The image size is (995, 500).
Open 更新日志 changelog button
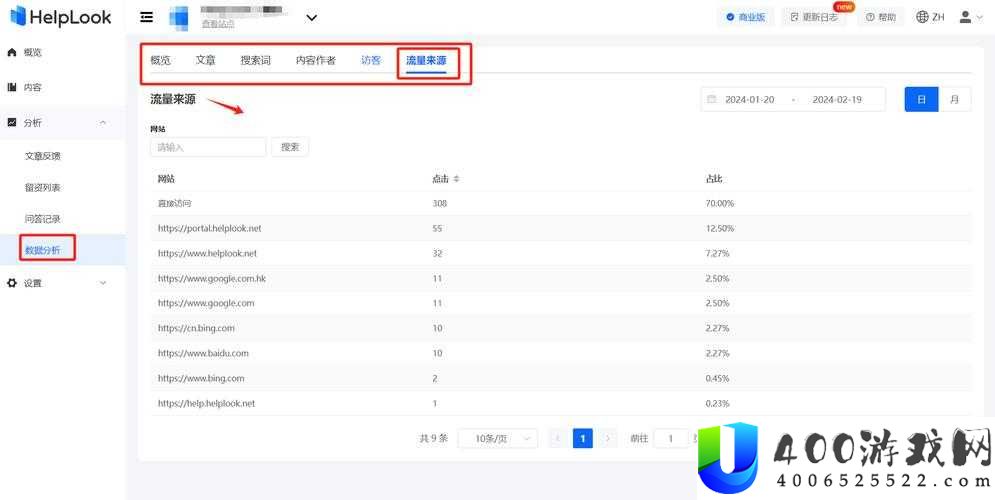point(814,17)
